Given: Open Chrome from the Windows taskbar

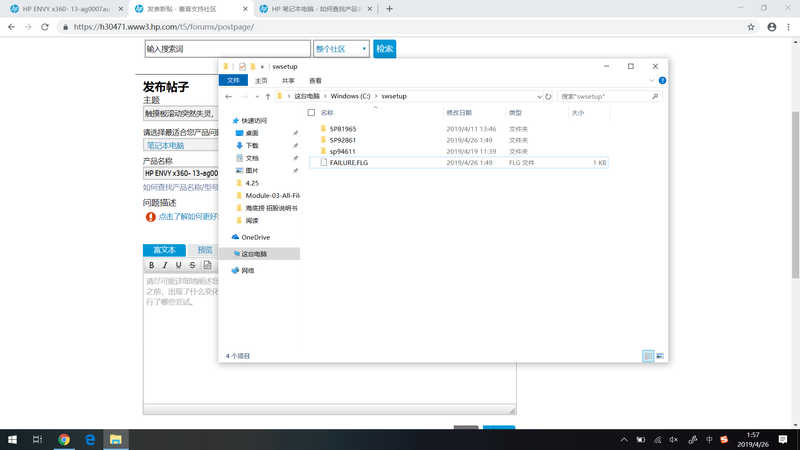Looking at the screenshot, I should pyautogui.click(x=64, y=439).
